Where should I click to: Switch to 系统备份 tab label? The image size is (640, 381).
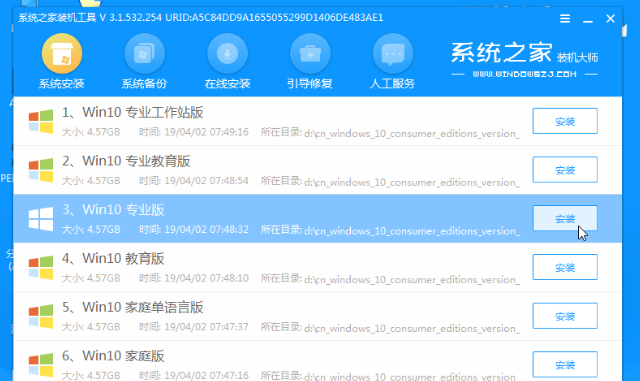(x=144, y=84)
